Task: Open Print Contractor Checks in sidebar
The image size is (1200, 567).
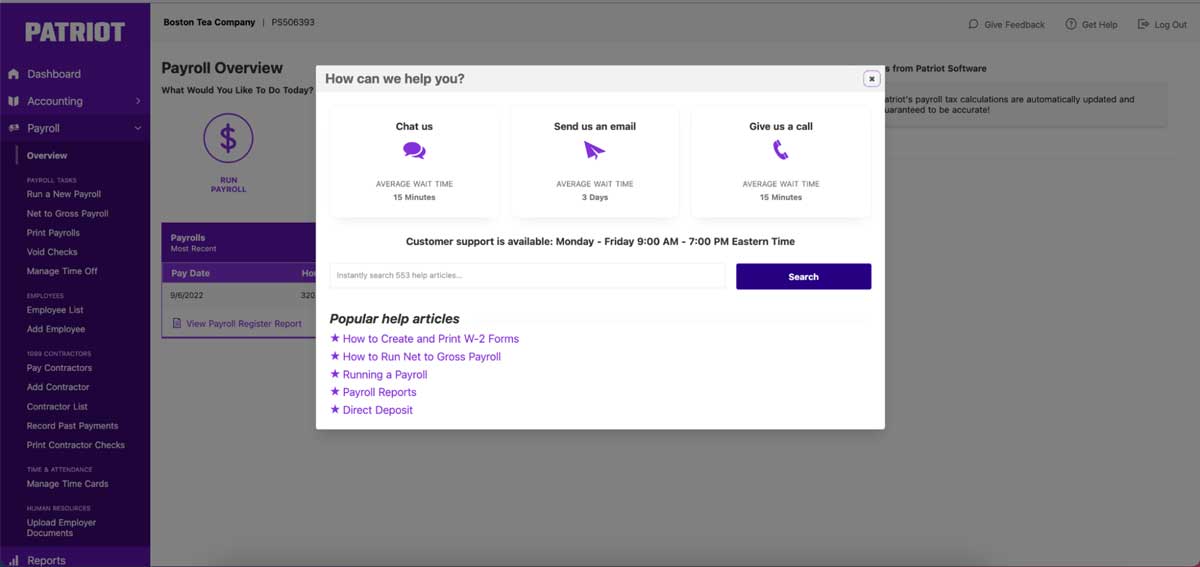Action: (x=76, y=445)
